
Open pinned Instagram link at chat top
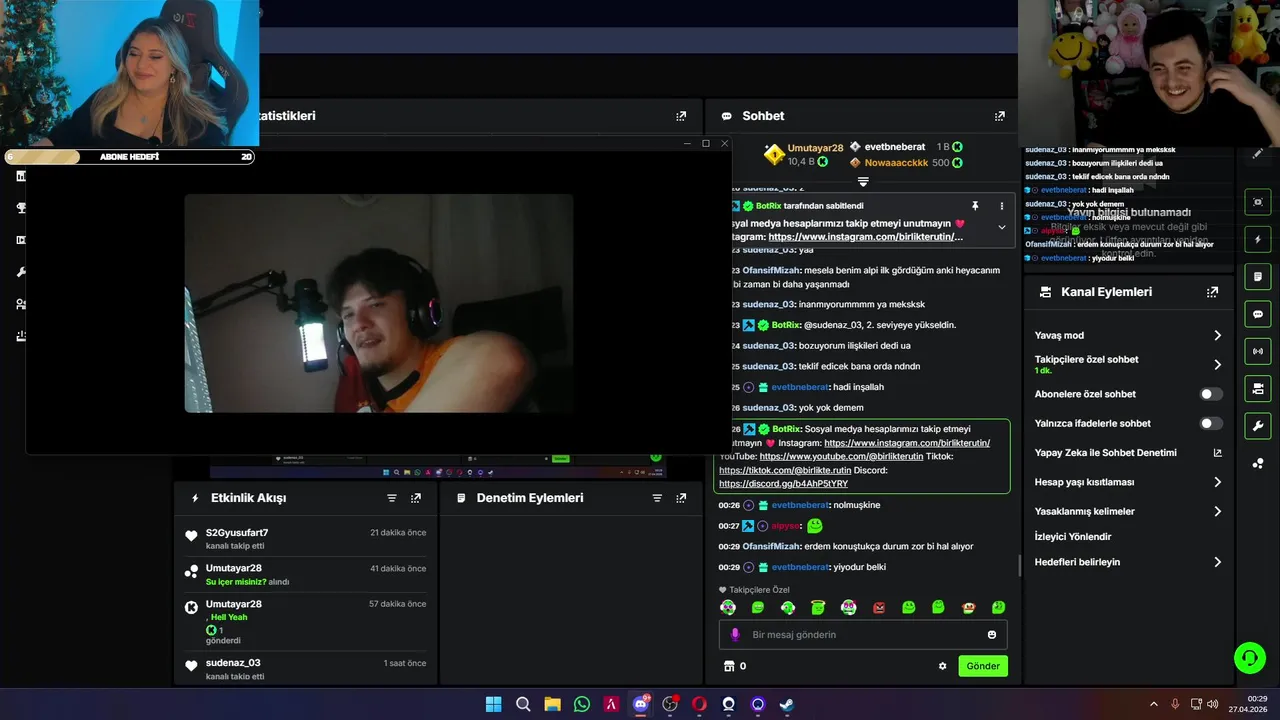[866, 237]
